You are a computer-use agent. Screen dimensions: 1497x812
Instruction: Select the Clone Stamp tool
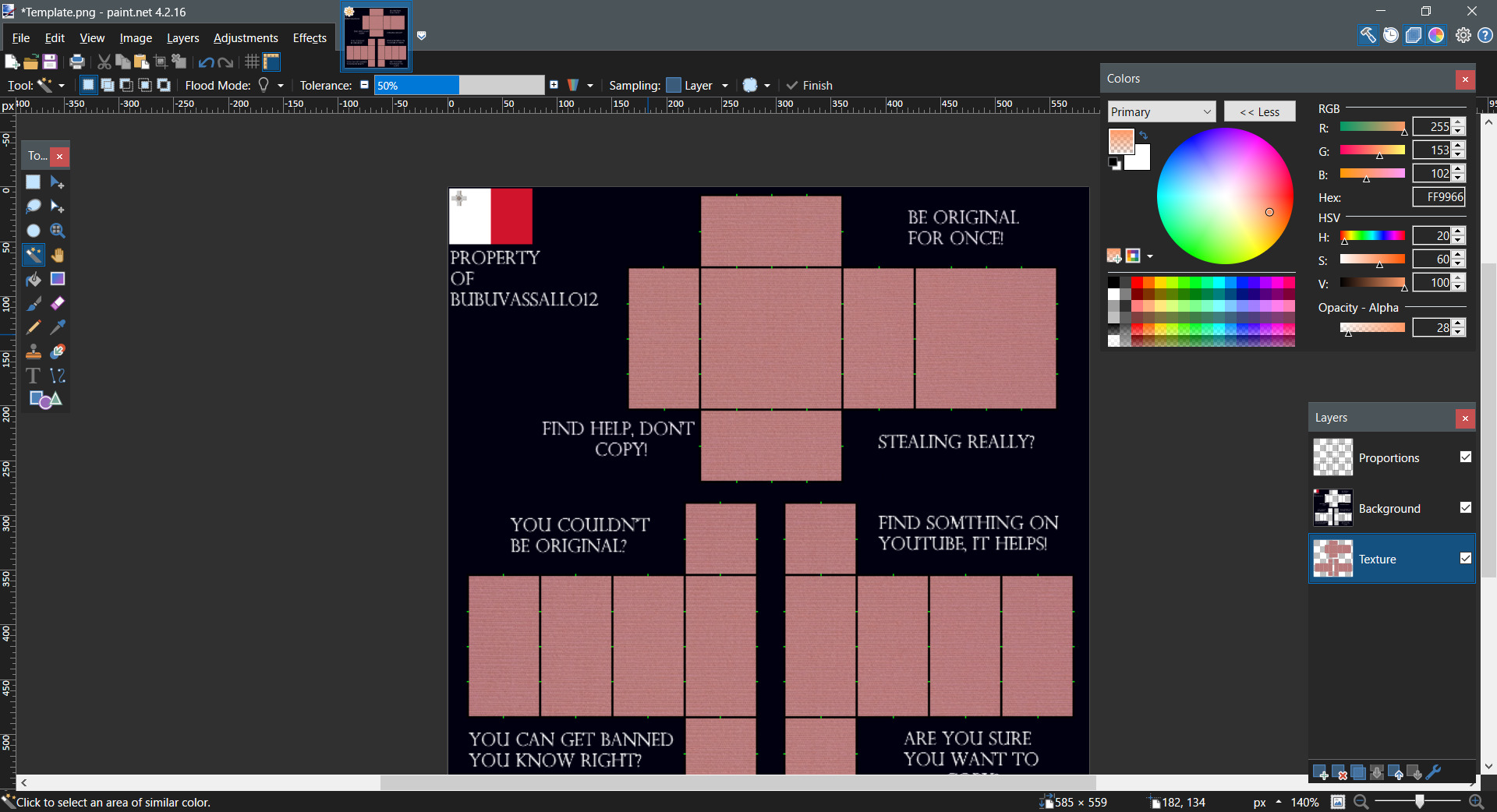33,351
